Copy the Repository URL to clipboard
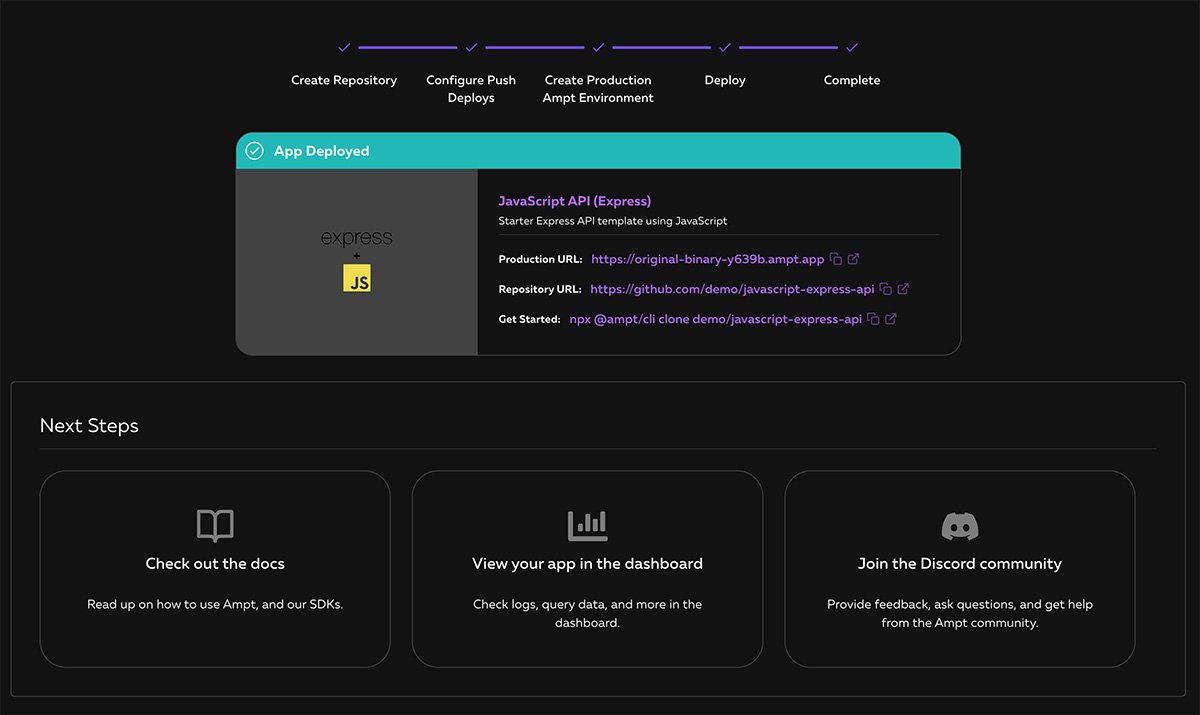Viewport: 1200px width, 715px height. 886,289
